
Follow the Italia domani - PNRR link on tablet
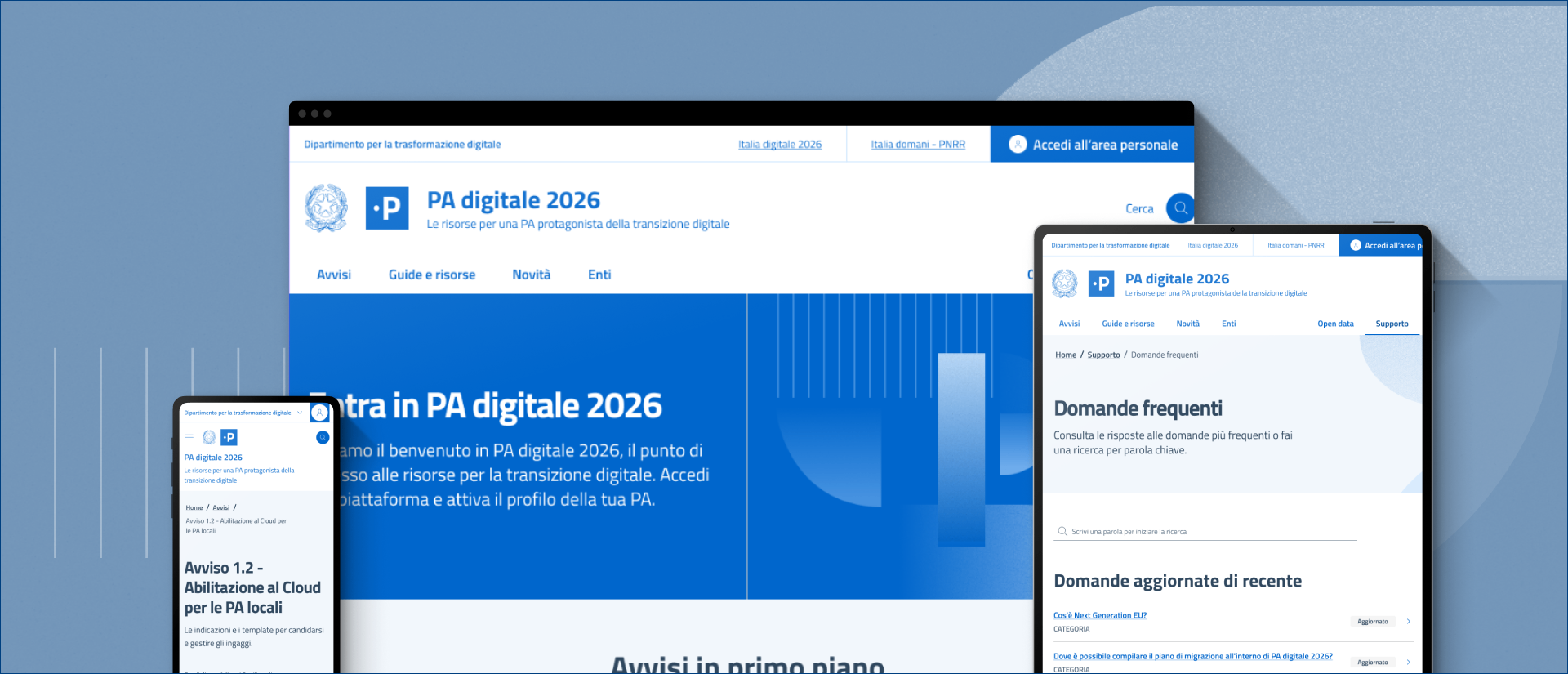coord(1296,245)
